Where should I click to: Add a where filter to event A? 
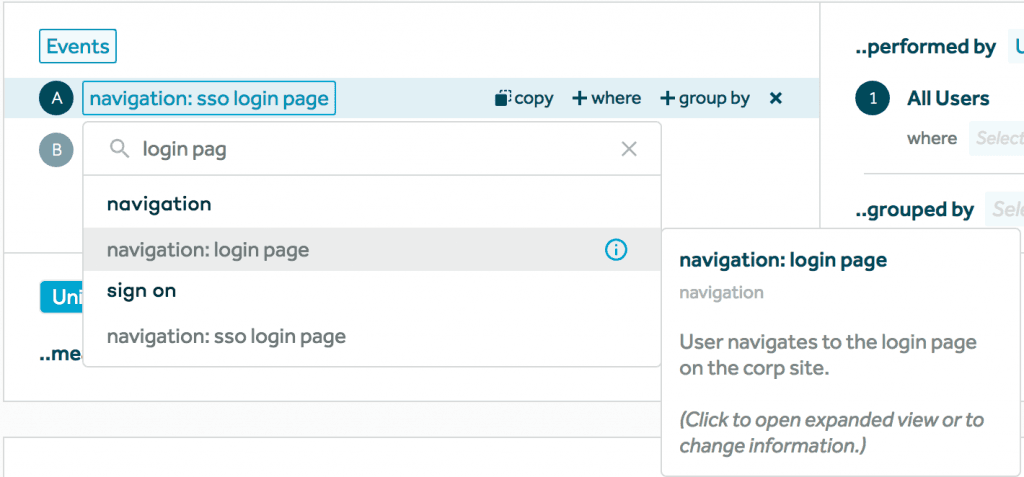(x=606, y=98)
